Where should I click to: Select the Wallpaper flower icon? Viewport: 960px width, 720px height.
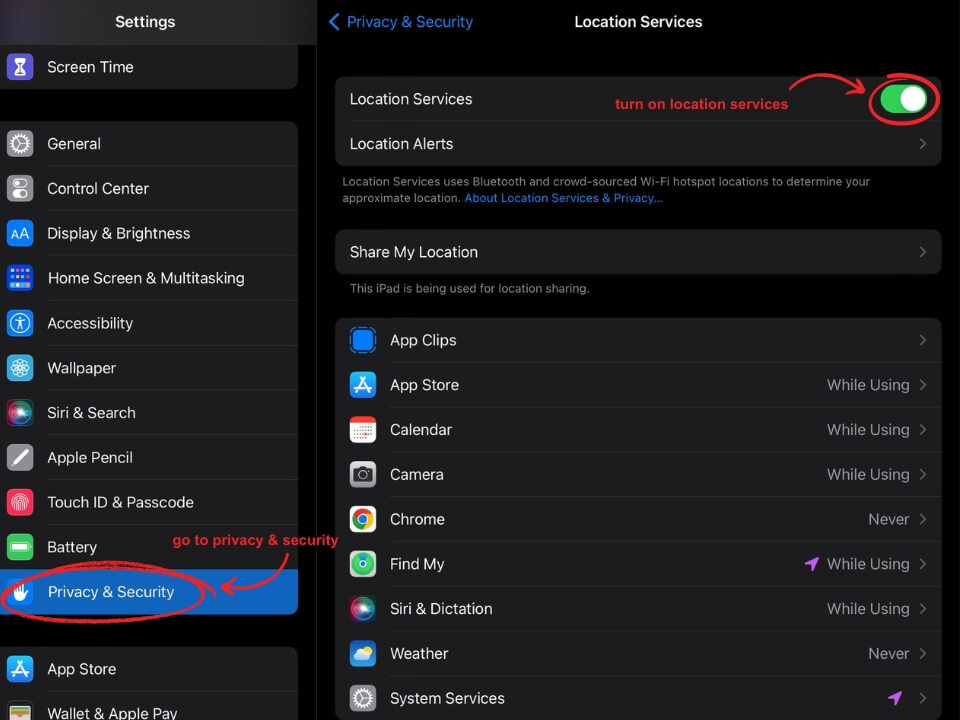point(20,368)
